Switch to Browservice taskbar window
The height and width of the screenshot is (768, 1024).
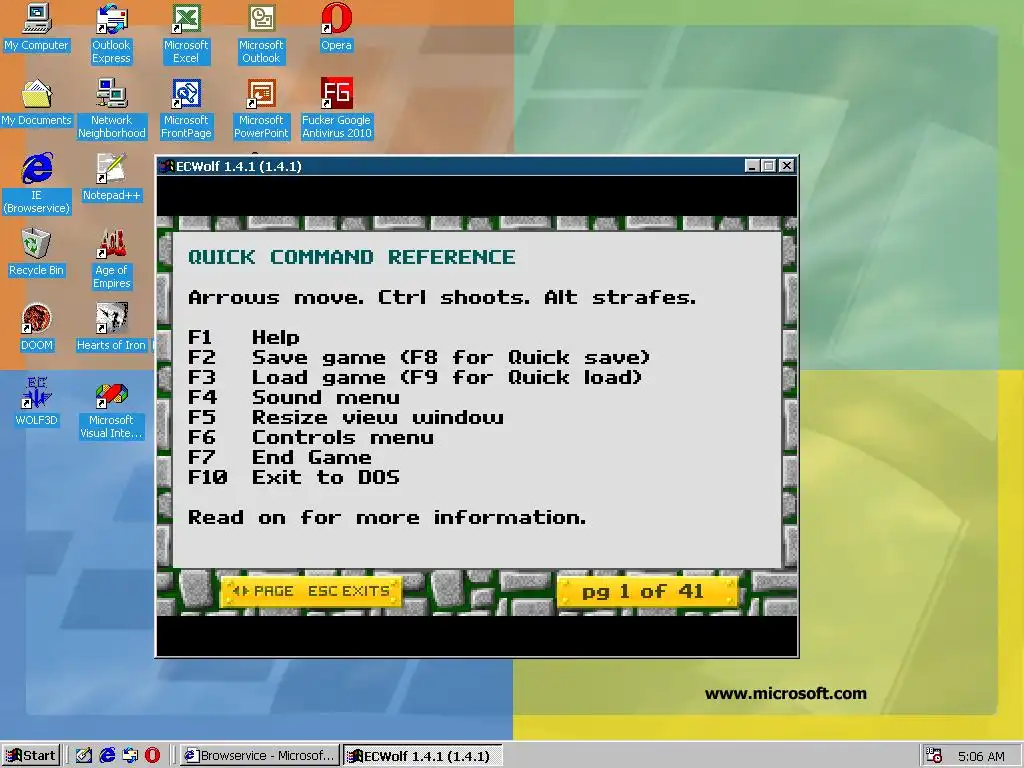click(x=260, y=756)
